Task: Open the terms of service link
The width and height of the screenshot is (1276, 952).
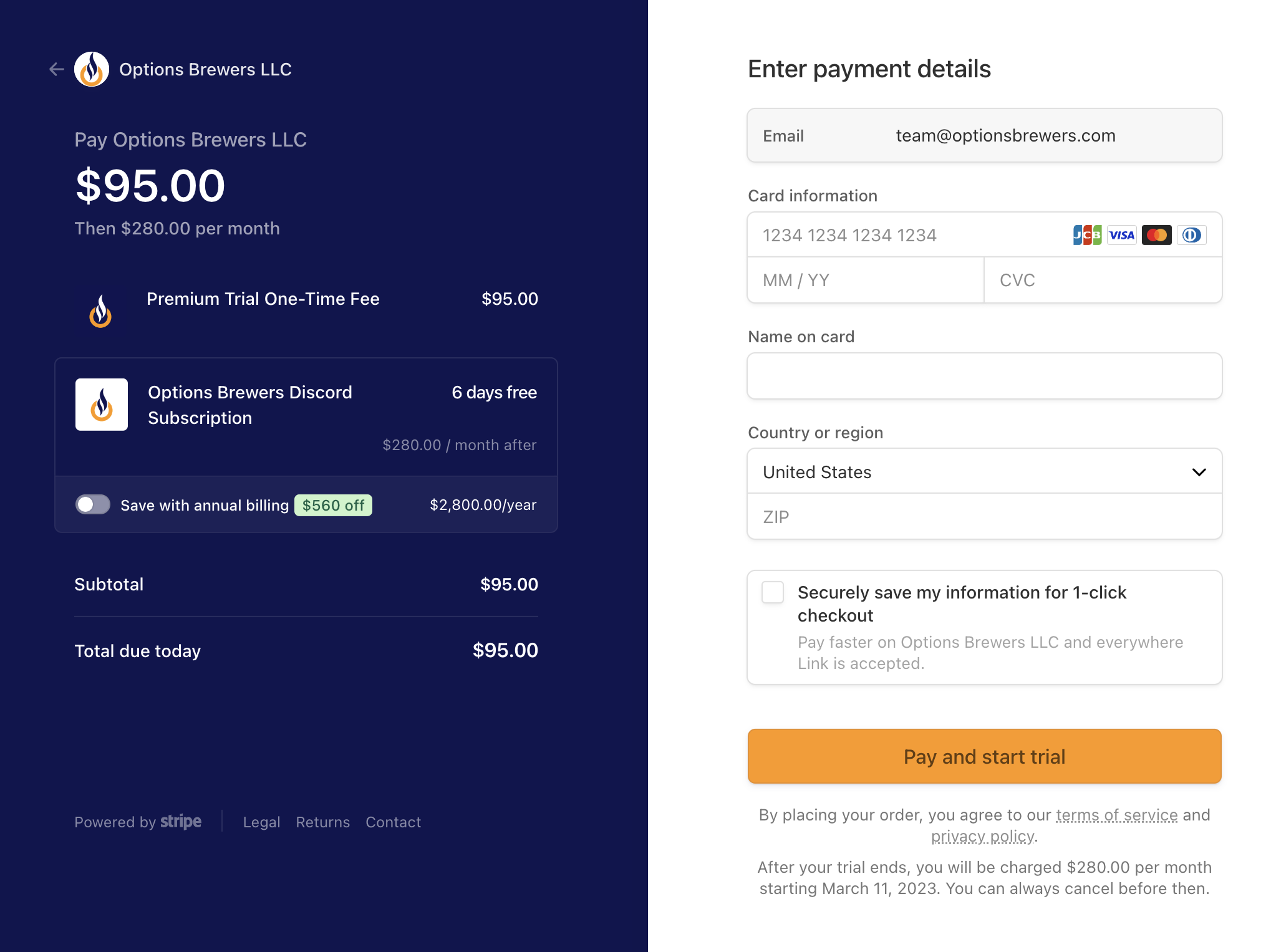Action: [1117, 815]
